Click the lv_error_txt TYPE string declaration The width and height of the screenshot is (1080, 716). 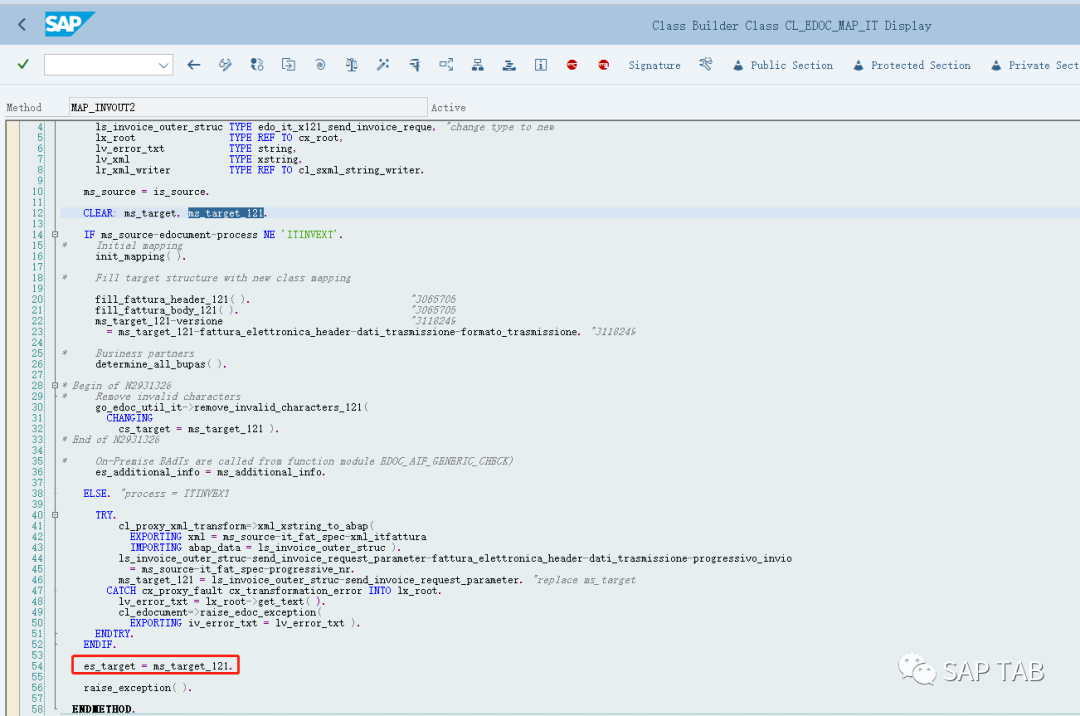click(x=196, y=148)
